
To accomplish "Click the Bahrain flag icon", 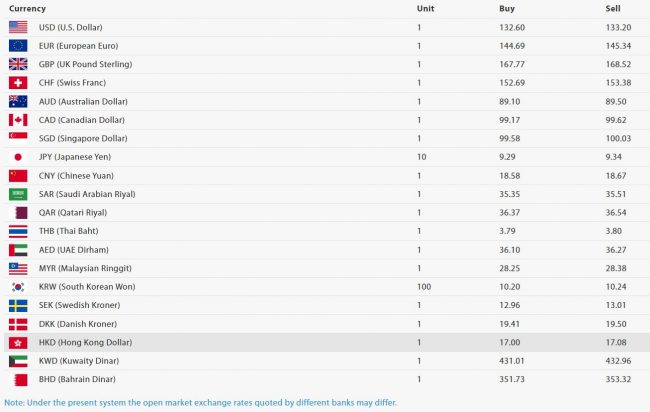I will [x=18, y=380].
